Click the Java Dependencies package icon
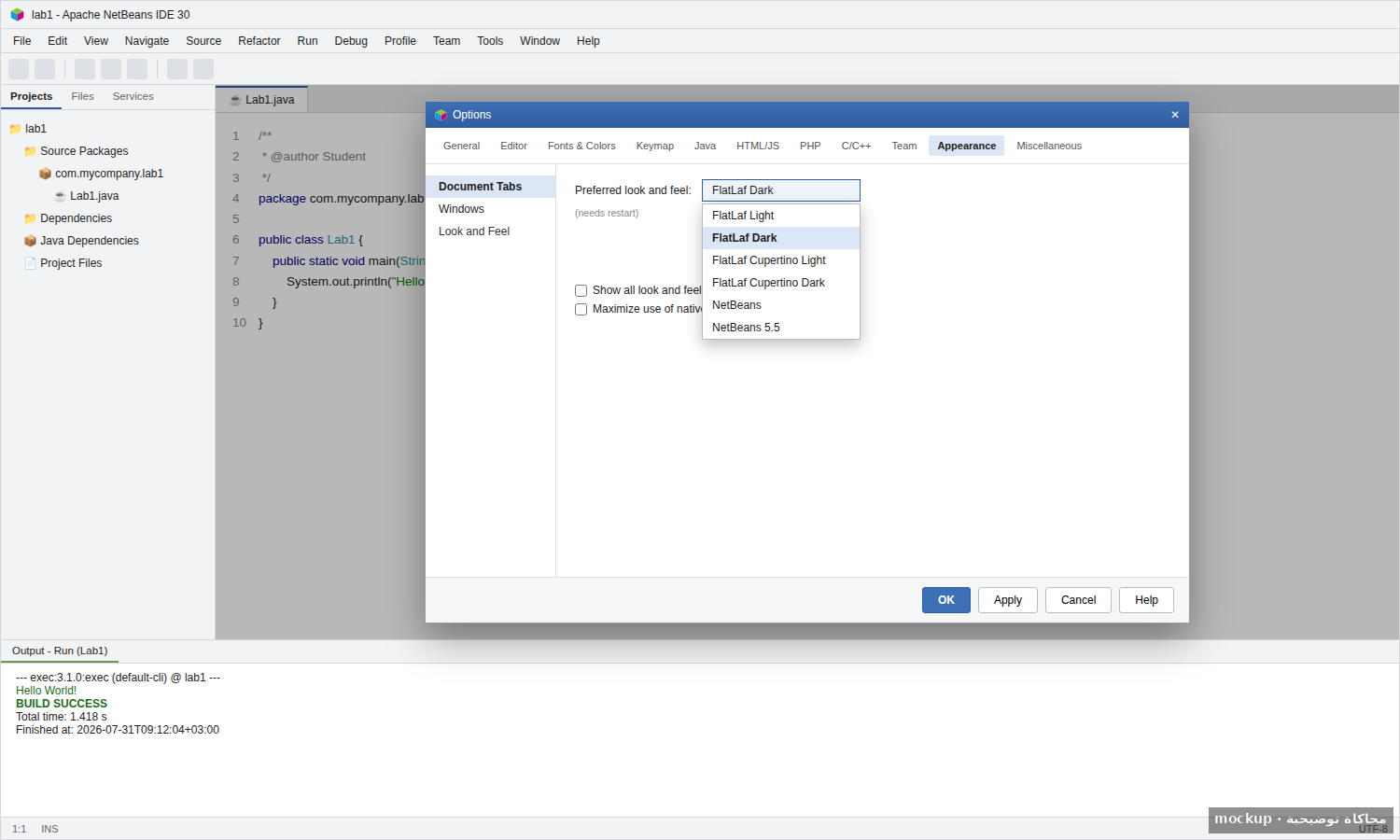The height and width of the screenshot is (840, 1400). (x=30, y=241)
